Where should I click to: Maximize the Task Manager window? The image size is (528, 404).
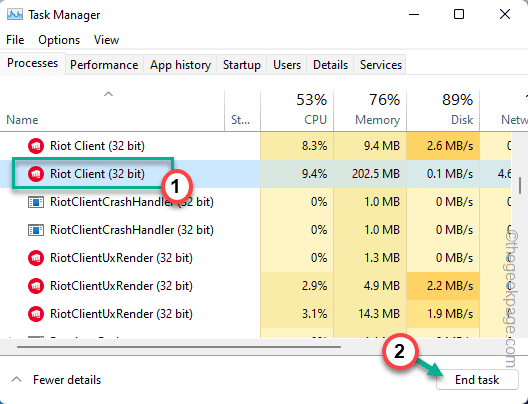click(459, 14)
